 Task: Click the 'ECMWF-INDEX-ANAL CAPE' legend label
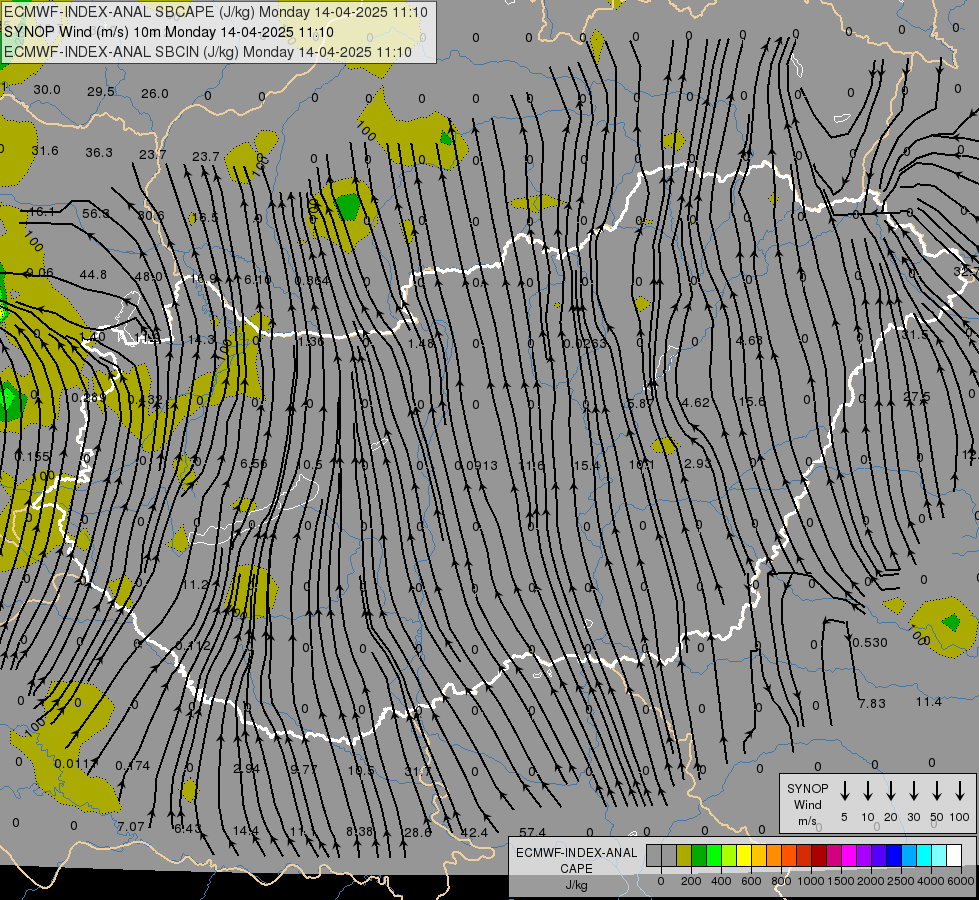coord(576,861)
